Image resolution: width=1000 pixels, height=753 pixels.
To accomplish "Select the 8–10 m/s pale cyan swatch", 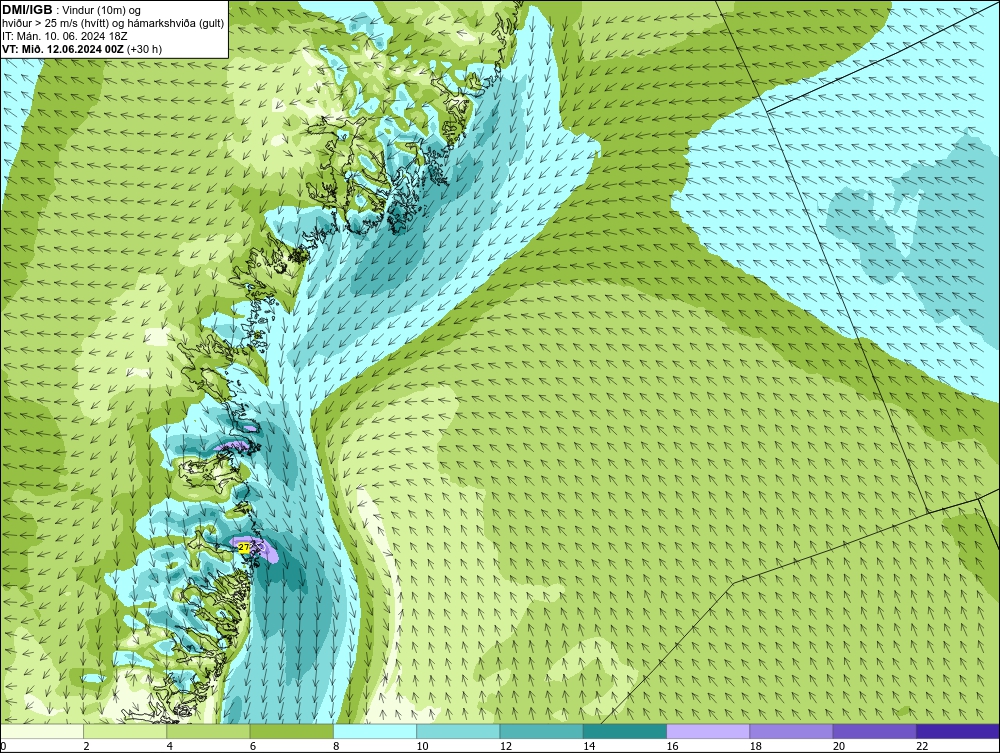I will point(375,731).
